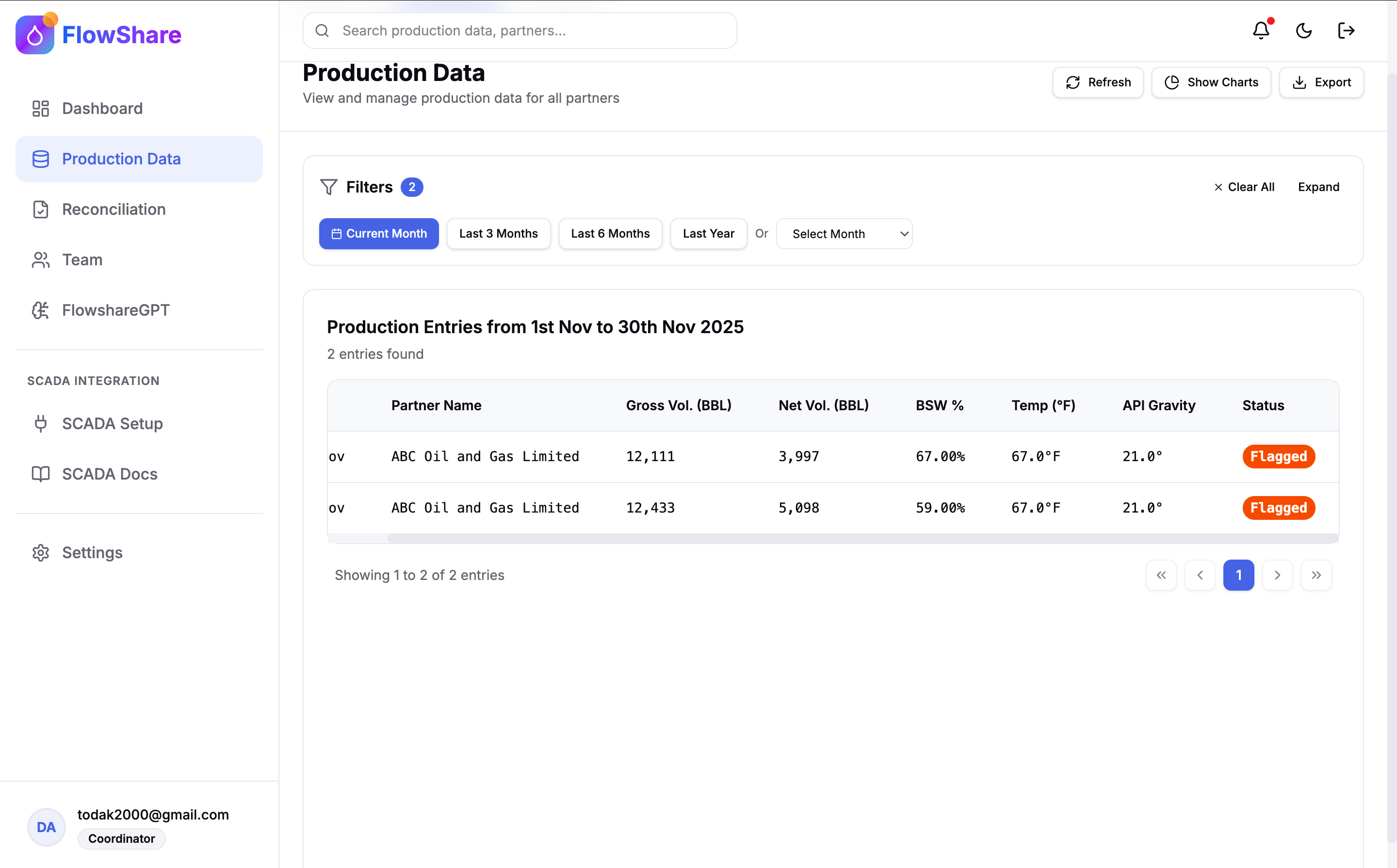1397x868 pixels.
Task: Launch FlowshareGPT assistant
Action: (115, 310)
